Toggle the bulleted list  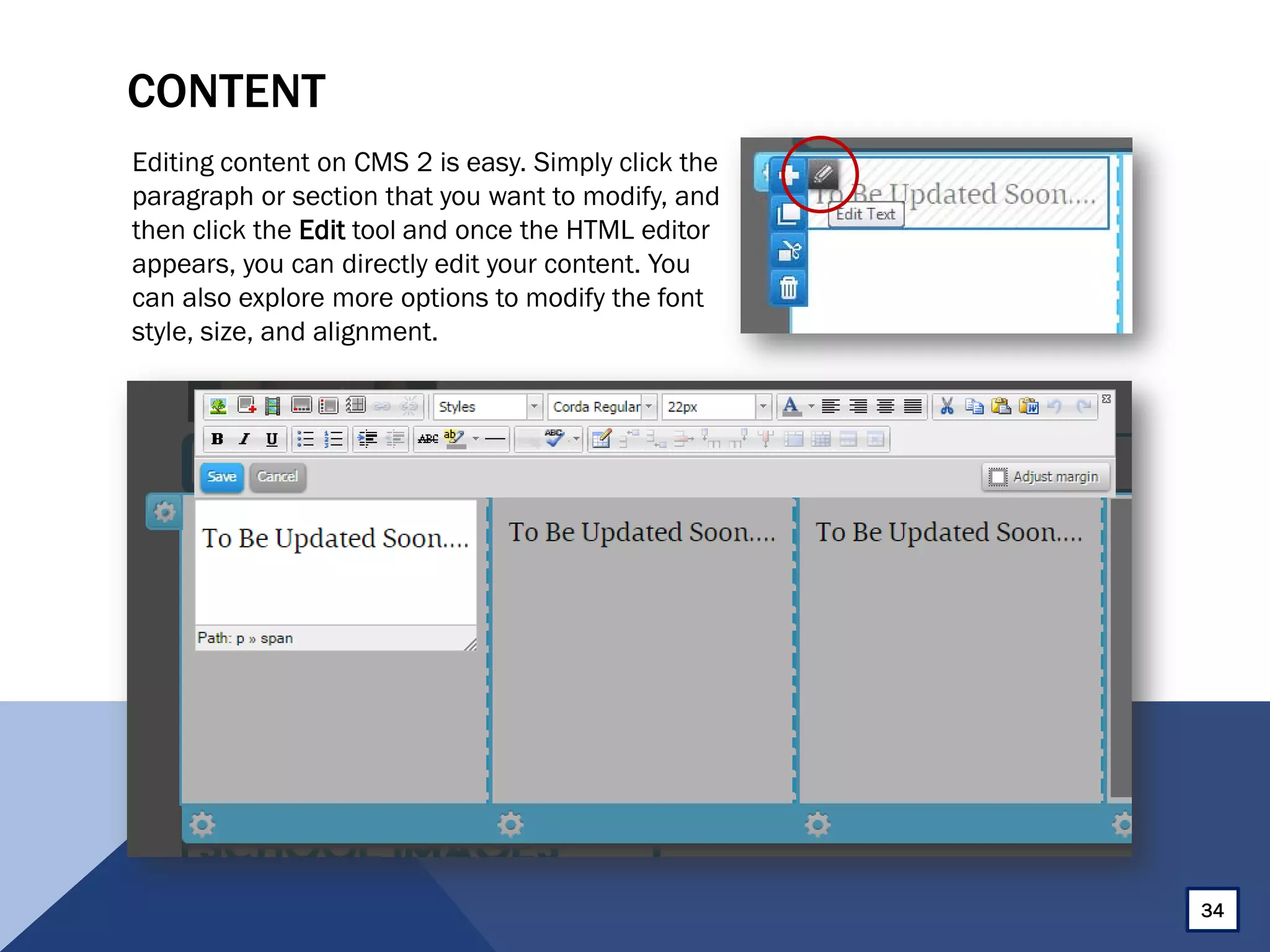coord(306,439)
